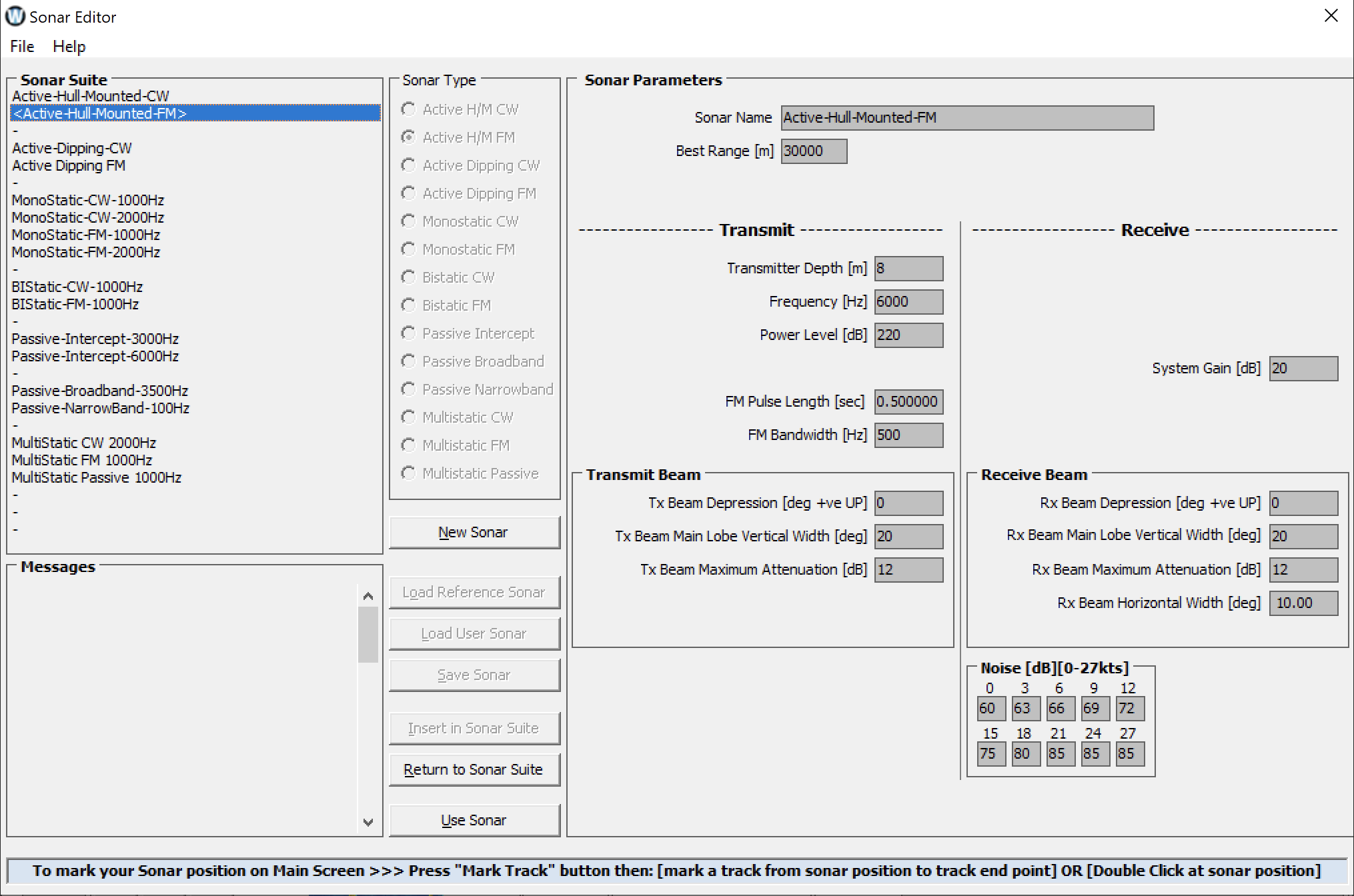Select the Monostatic FM radio button

[408, 249]
